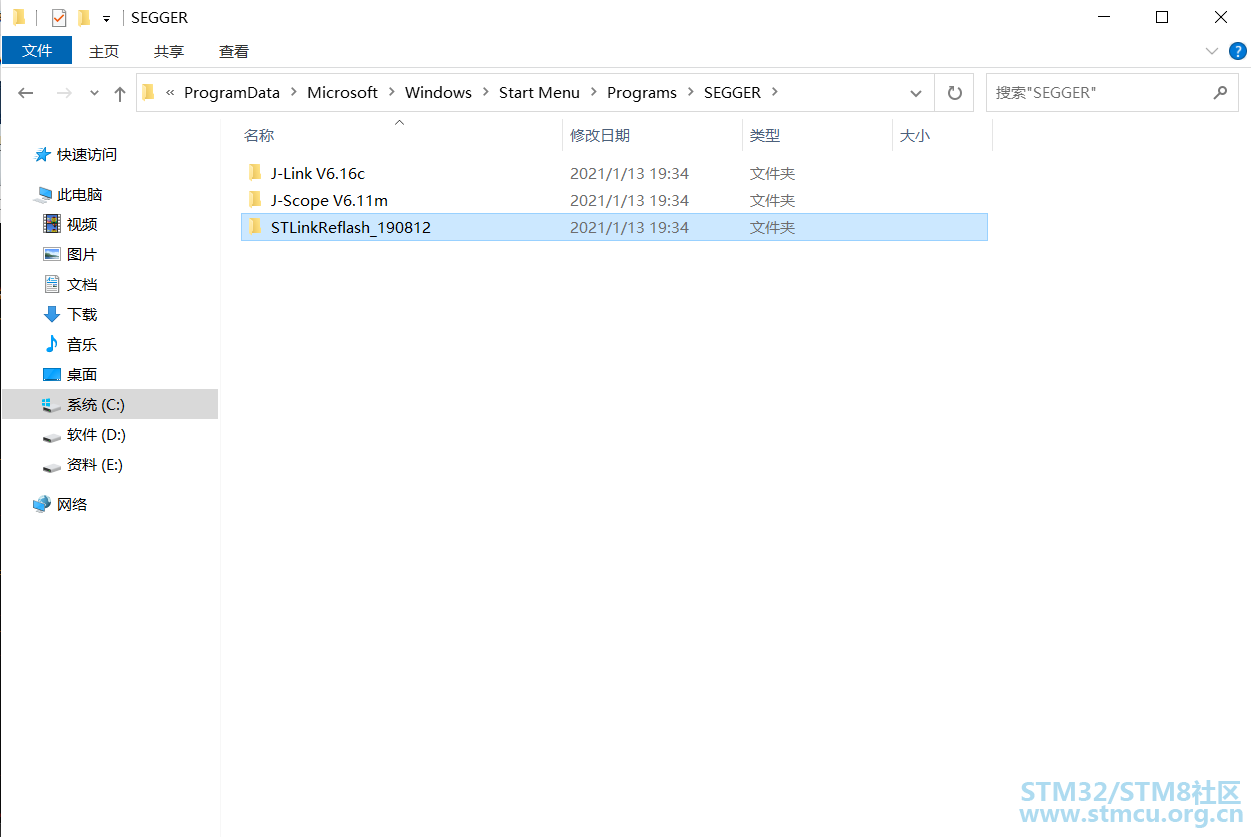The height and width of the screenshot is (837, 1252).
Task: Open address bar history dropdown
Action: [916, 93]
